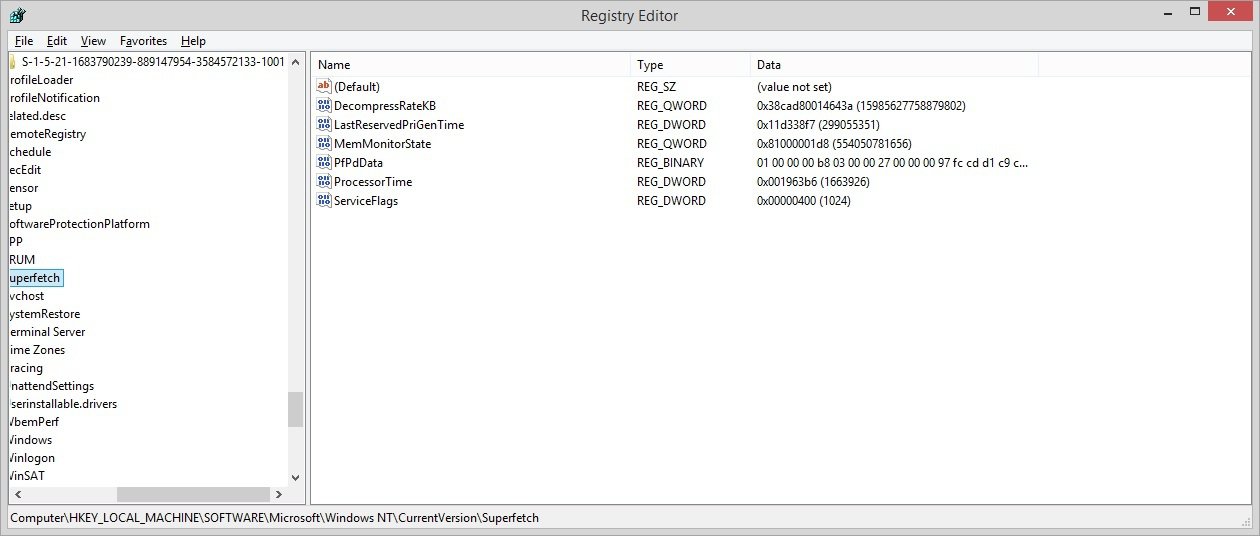Screen dimensions: 1260x536
Task: Open the Help menu
Action: (x=193, y=41)
